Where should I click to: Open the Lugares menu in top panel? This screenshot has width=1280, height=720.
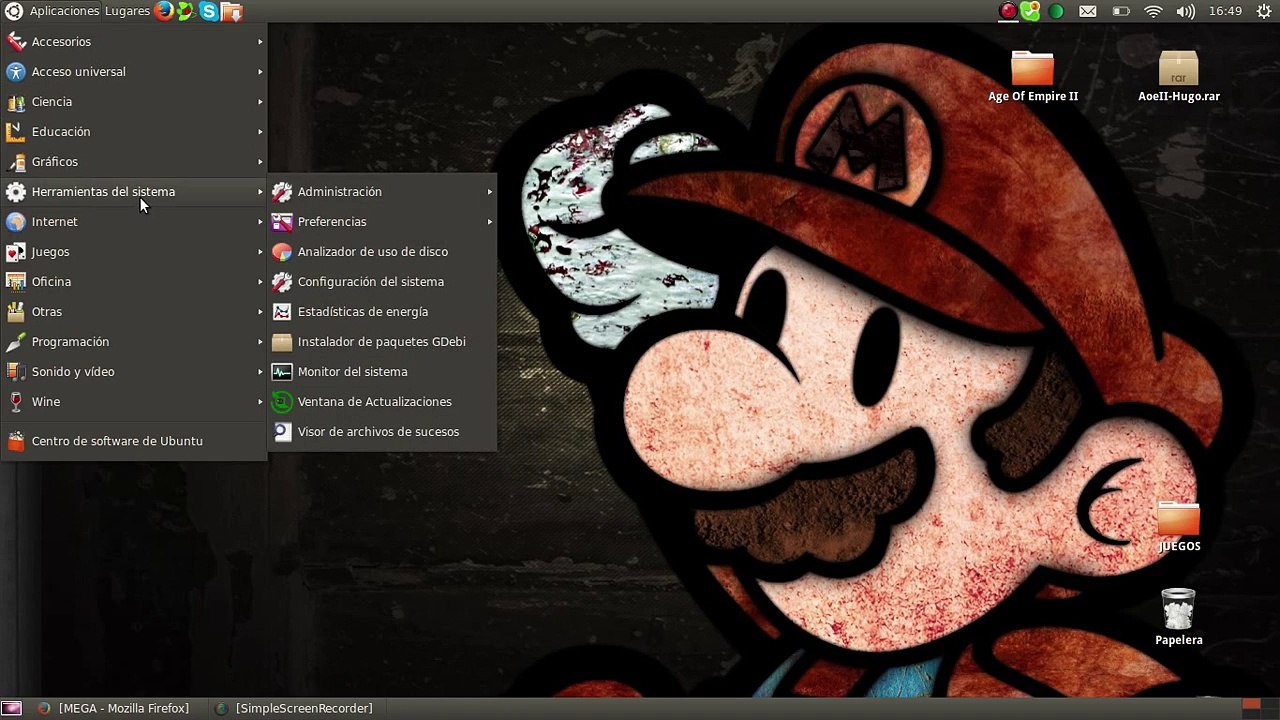coord(127,11)
